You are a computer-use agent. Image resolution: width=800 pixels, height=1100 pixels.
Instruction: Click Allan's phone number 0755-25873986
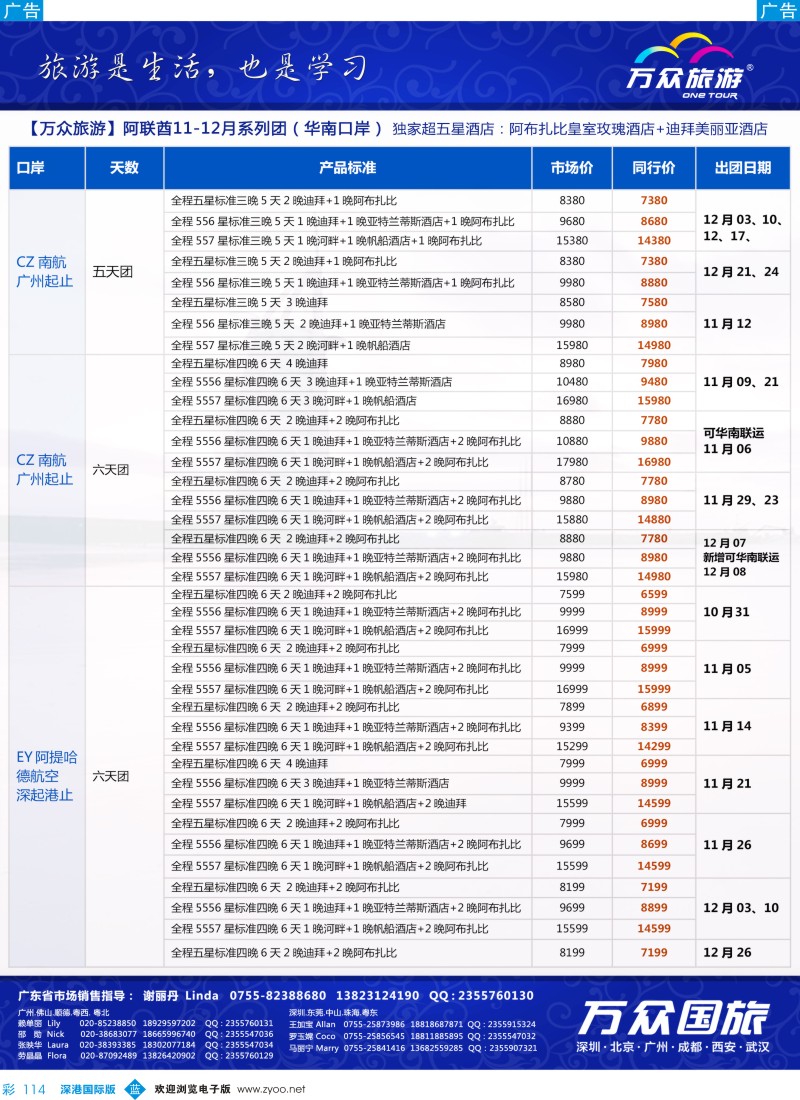click(374, 1024)
